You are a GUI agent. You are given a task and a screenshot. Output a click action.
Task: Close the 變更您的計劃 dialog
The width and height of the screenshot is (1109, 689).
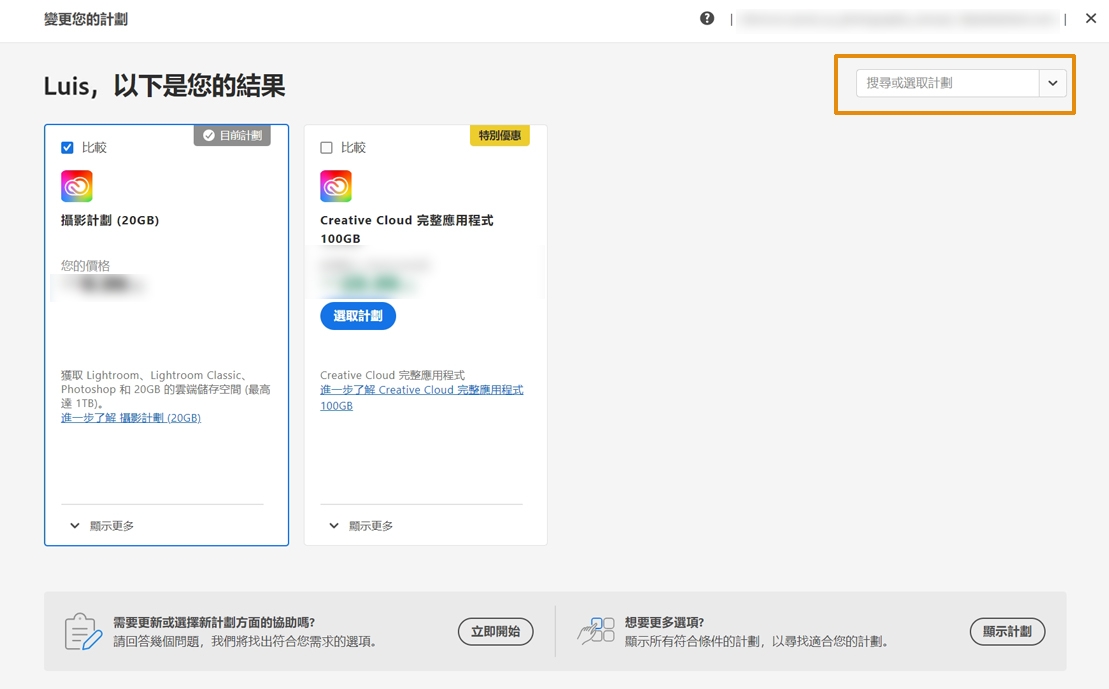(1091, 18)
